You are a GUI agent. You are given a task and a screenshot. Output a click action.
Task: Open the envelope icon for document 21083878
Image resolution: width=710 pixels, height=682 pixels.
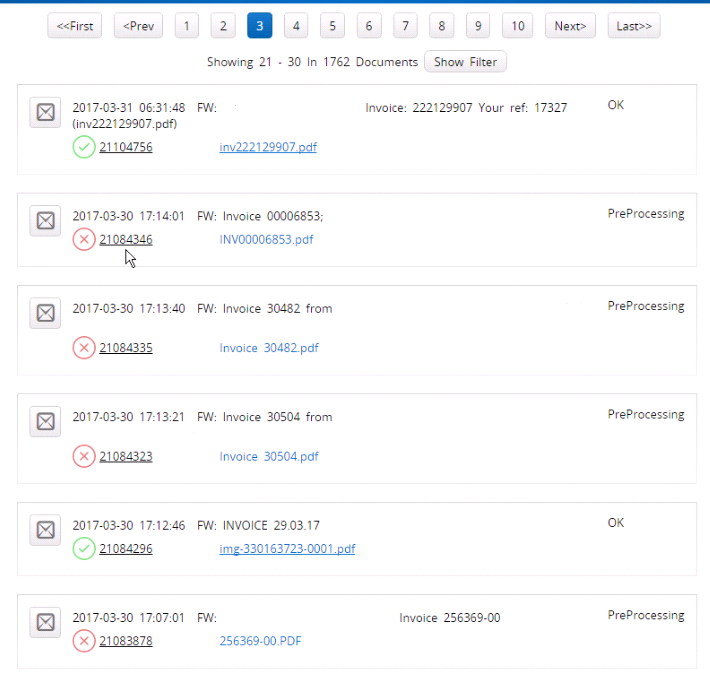coord(45,622)
